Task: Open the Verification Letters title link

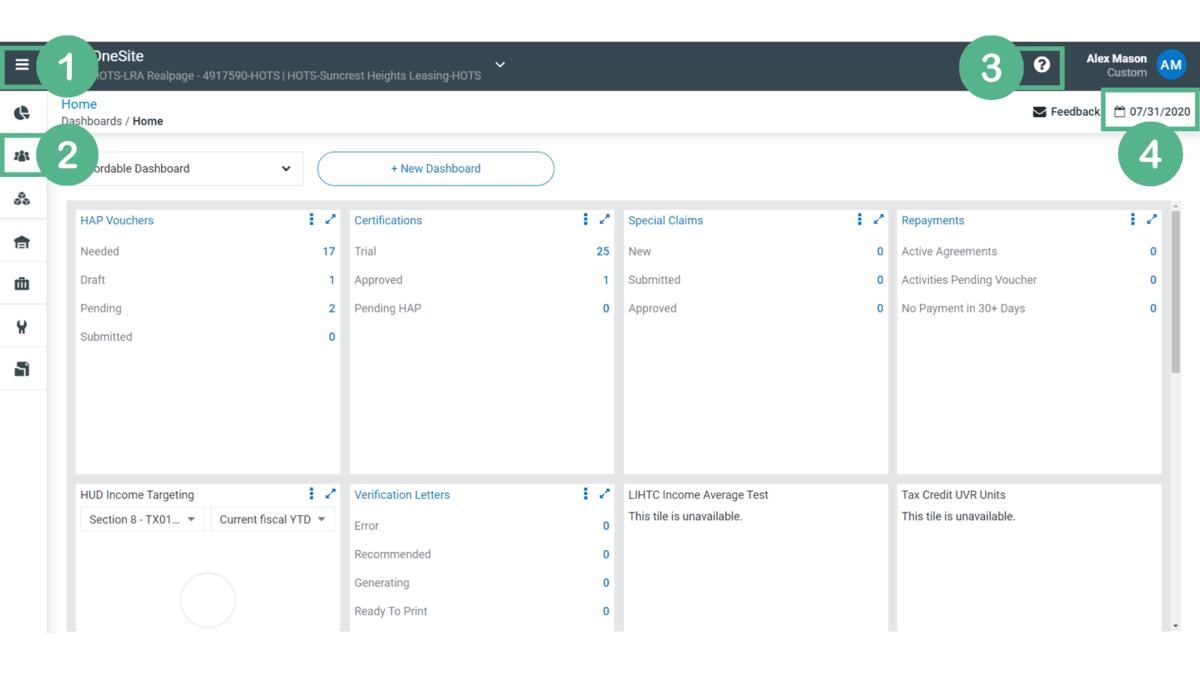Action: tap(402, 495)
